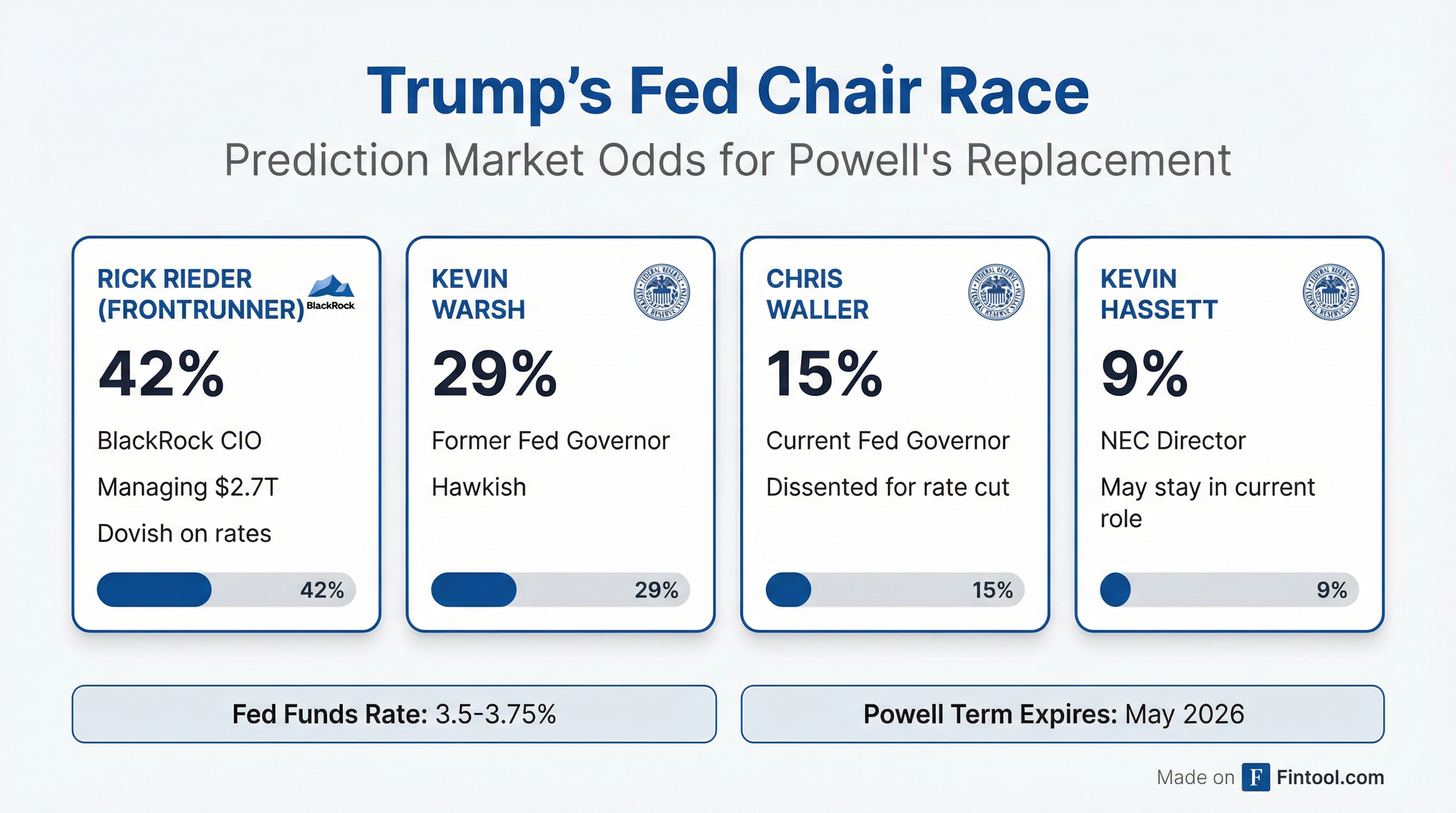
Task: Click Kevin Warsh's 29% progress bar
Action: pos(560,590)
